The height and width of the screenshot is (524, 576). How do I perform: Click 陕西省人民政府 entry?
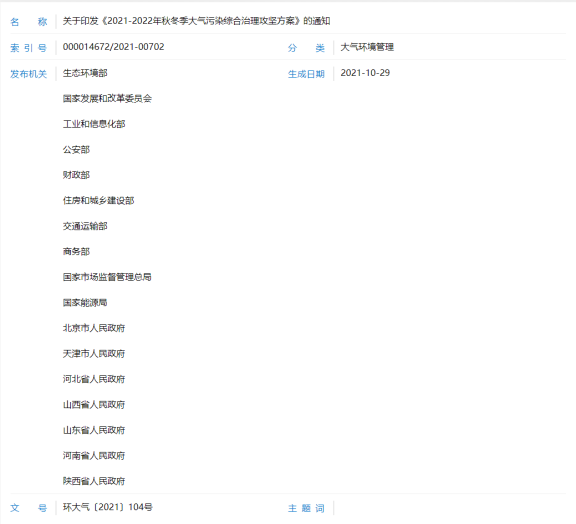pyautogui.click(x=94, y=481)
